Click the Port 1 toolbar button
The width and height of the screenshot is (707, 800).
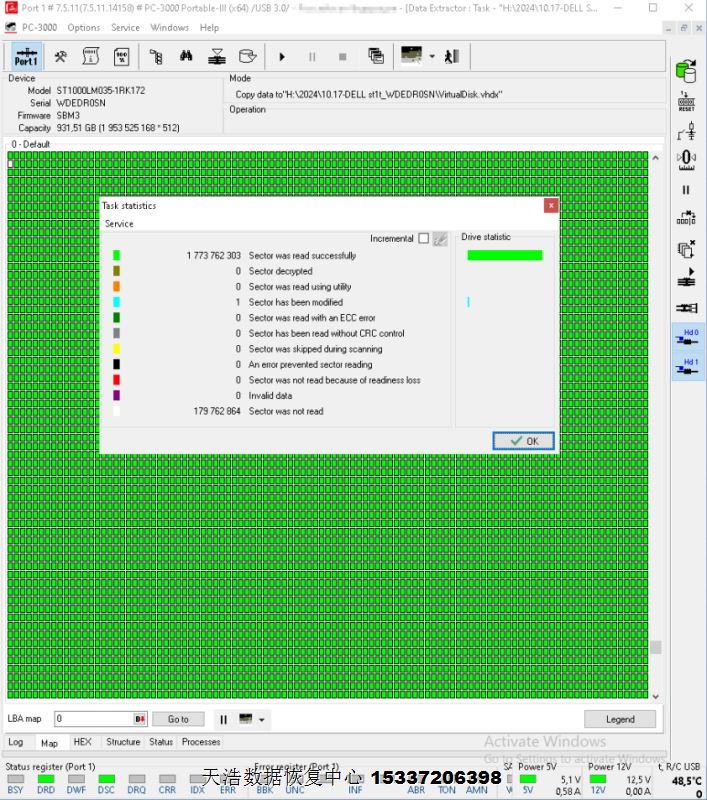point(26,57)
